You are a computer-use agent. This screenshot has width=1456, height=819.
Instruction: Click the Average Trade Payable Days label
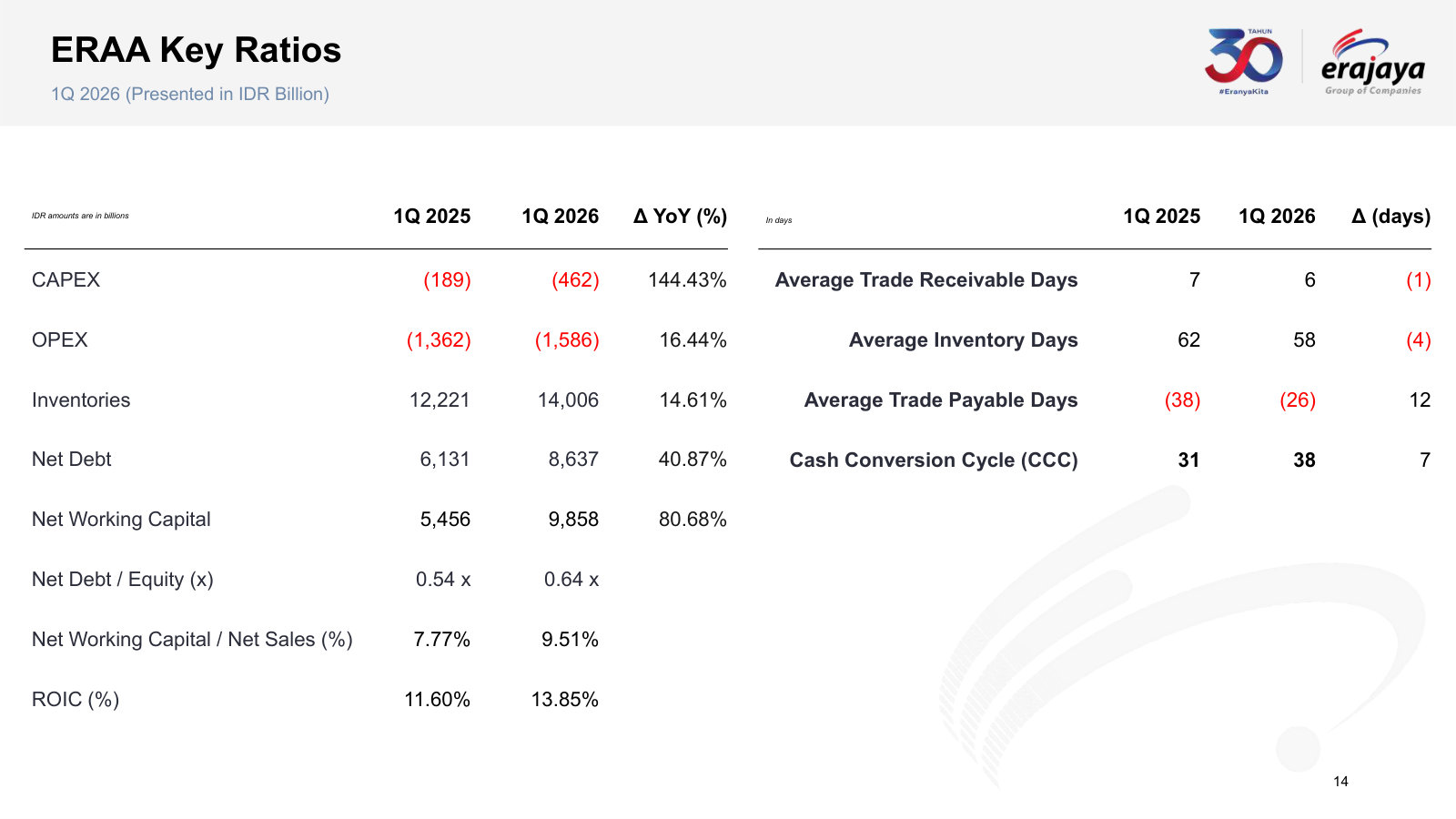coord(941,400)
